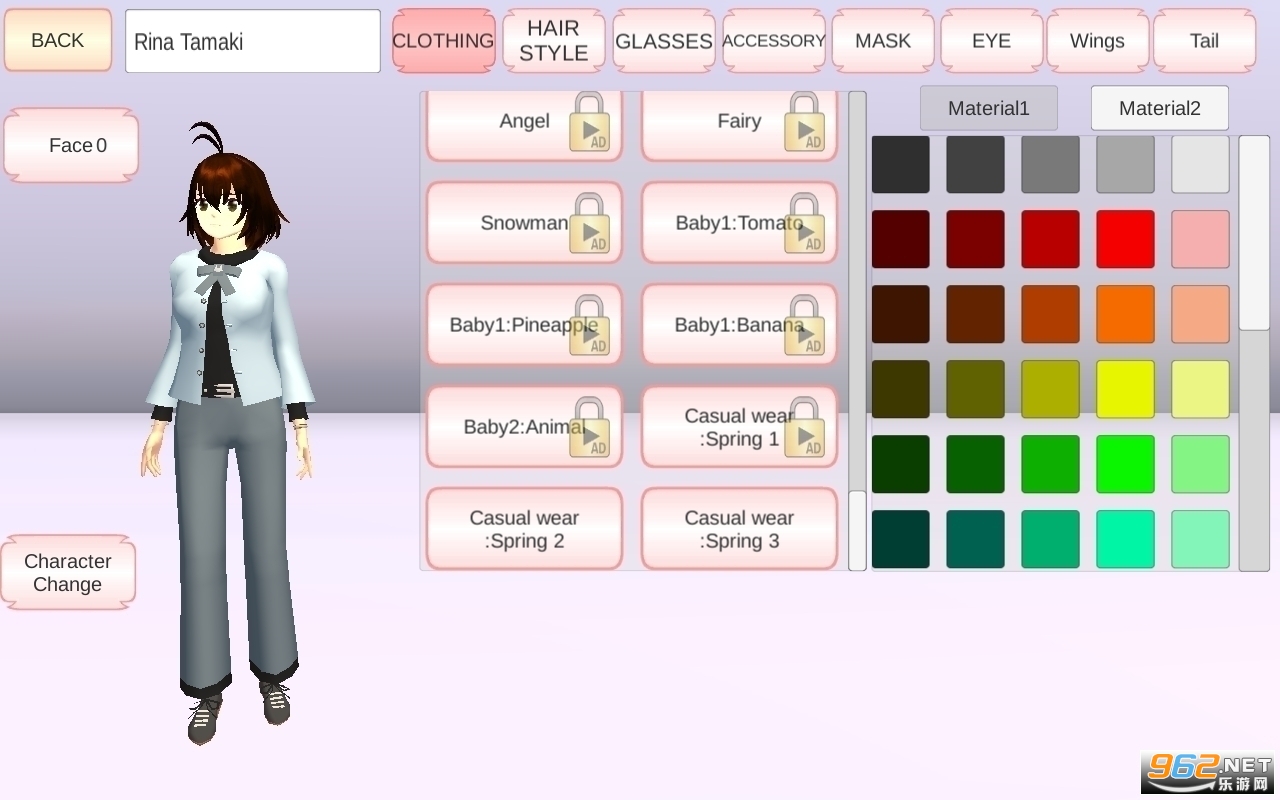Choose Casual wear :Spring 3 outfit
1280x800 pixels.
(x=739, y=529)
